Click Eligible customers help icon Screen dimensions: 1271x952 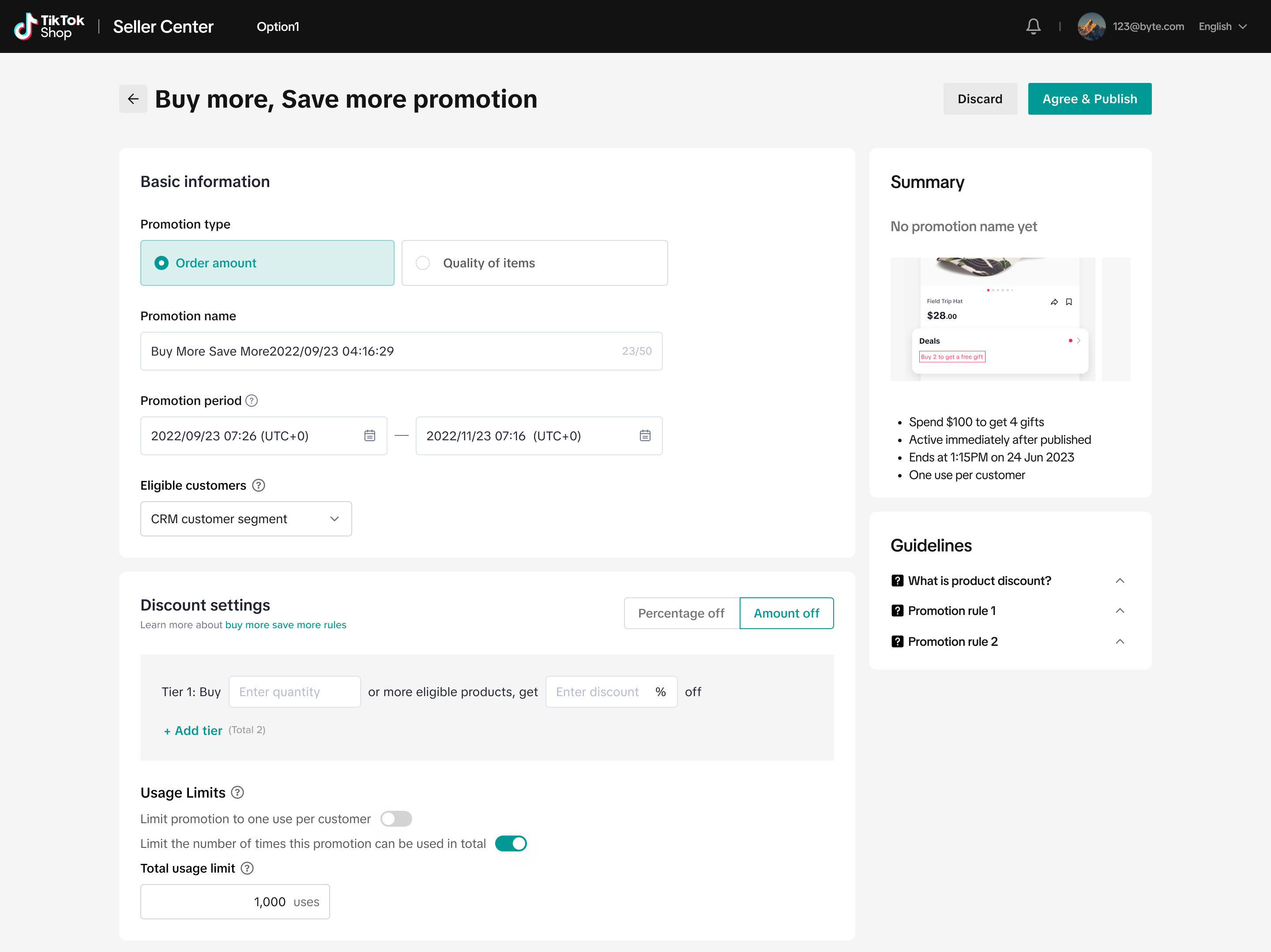[x=259, y=485]
